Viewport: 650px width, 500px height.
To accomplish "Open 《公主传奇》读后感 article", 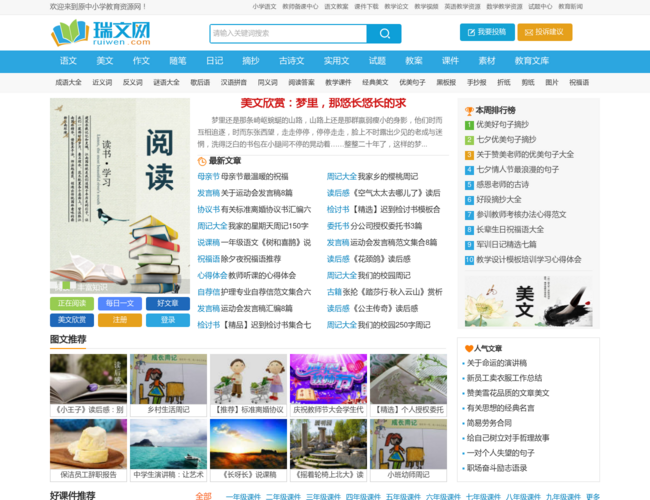I will pyautogui.click(x=384, y=309).
